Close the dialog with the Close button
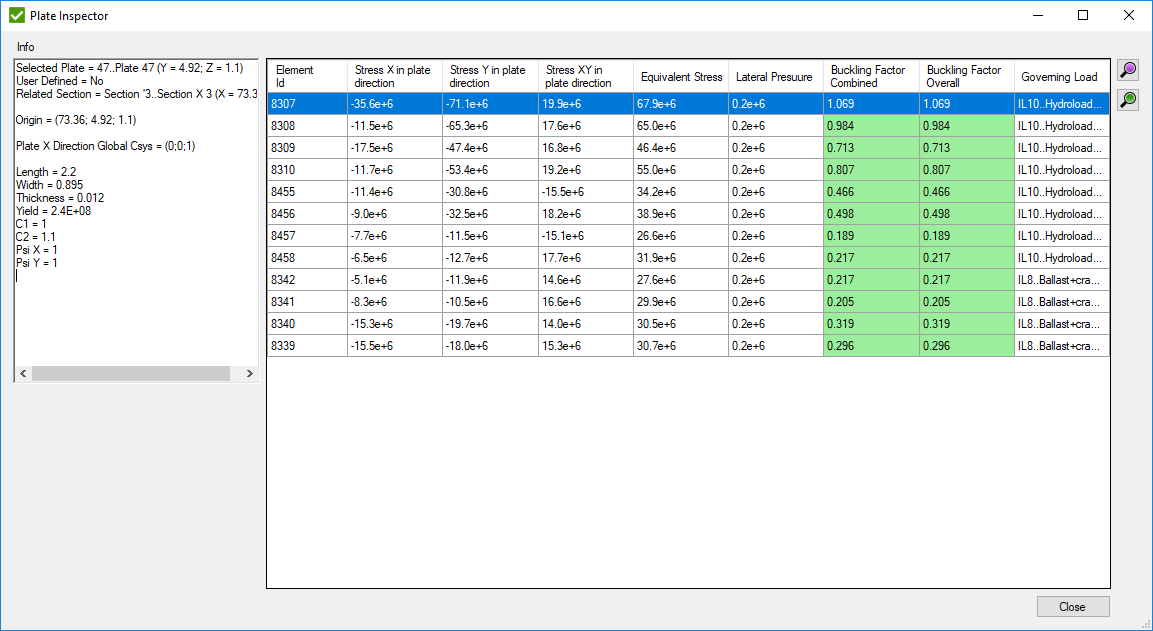Screen dimensions: 1153x631 [1073, 607]
